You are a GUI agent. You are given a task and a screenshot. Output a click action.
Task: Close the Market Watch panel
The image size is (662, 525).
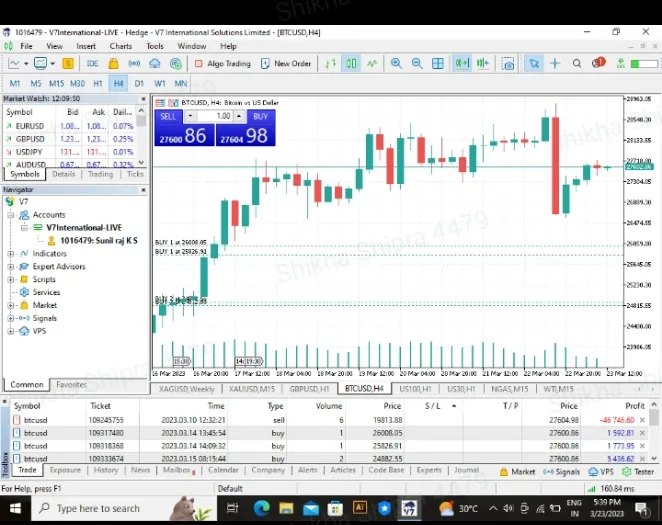(x=143, y=99)
